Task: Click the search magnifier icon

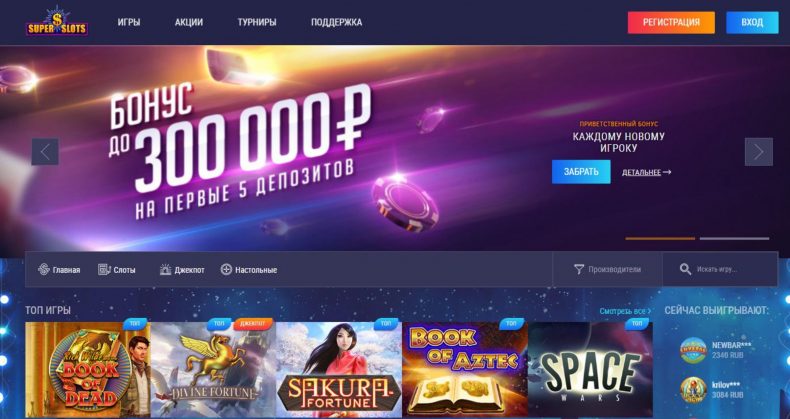Action: tap(685, 269)
